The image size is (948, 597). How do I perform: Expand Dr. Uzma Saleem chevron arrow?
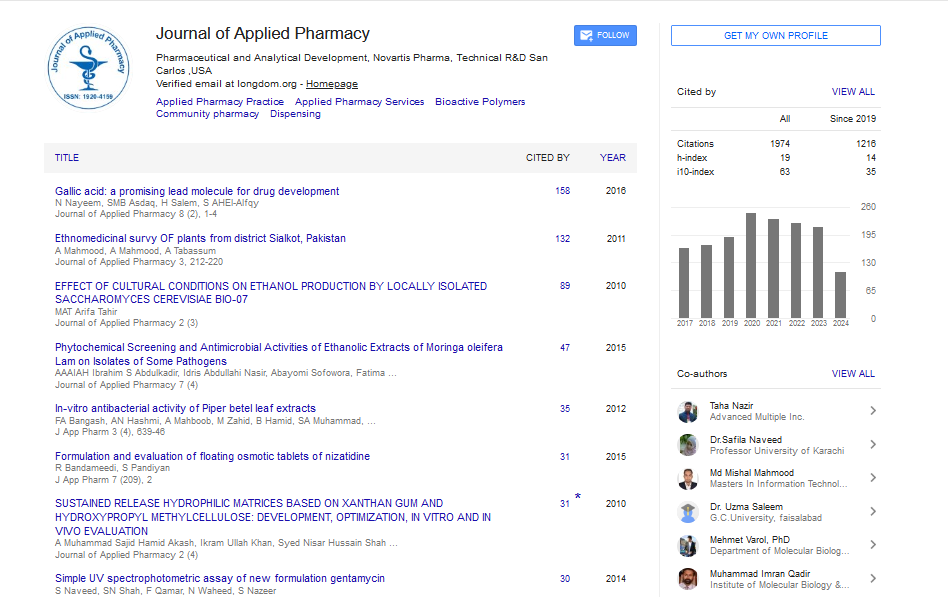pos(873,512)
